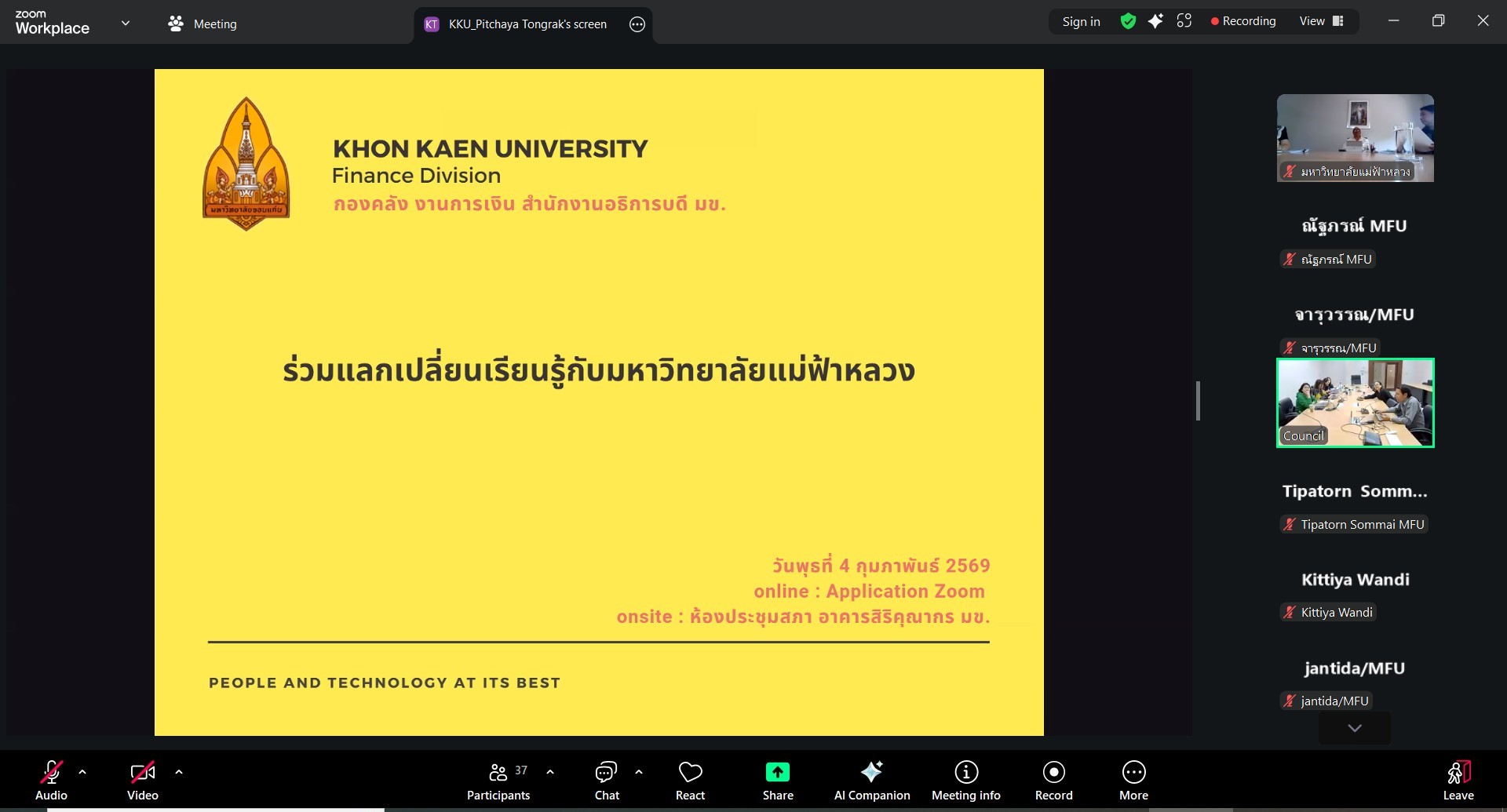Click the green Share screen button
This screenshot has width=1507, height=812.
(778, 781)
